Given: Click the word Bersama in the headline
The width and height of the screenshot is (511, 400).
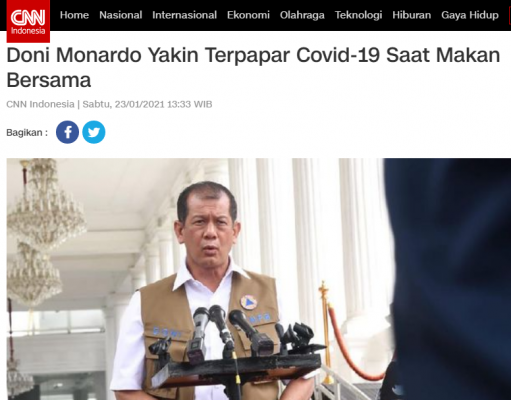Looking at the screenshot, I should (49, 80).
